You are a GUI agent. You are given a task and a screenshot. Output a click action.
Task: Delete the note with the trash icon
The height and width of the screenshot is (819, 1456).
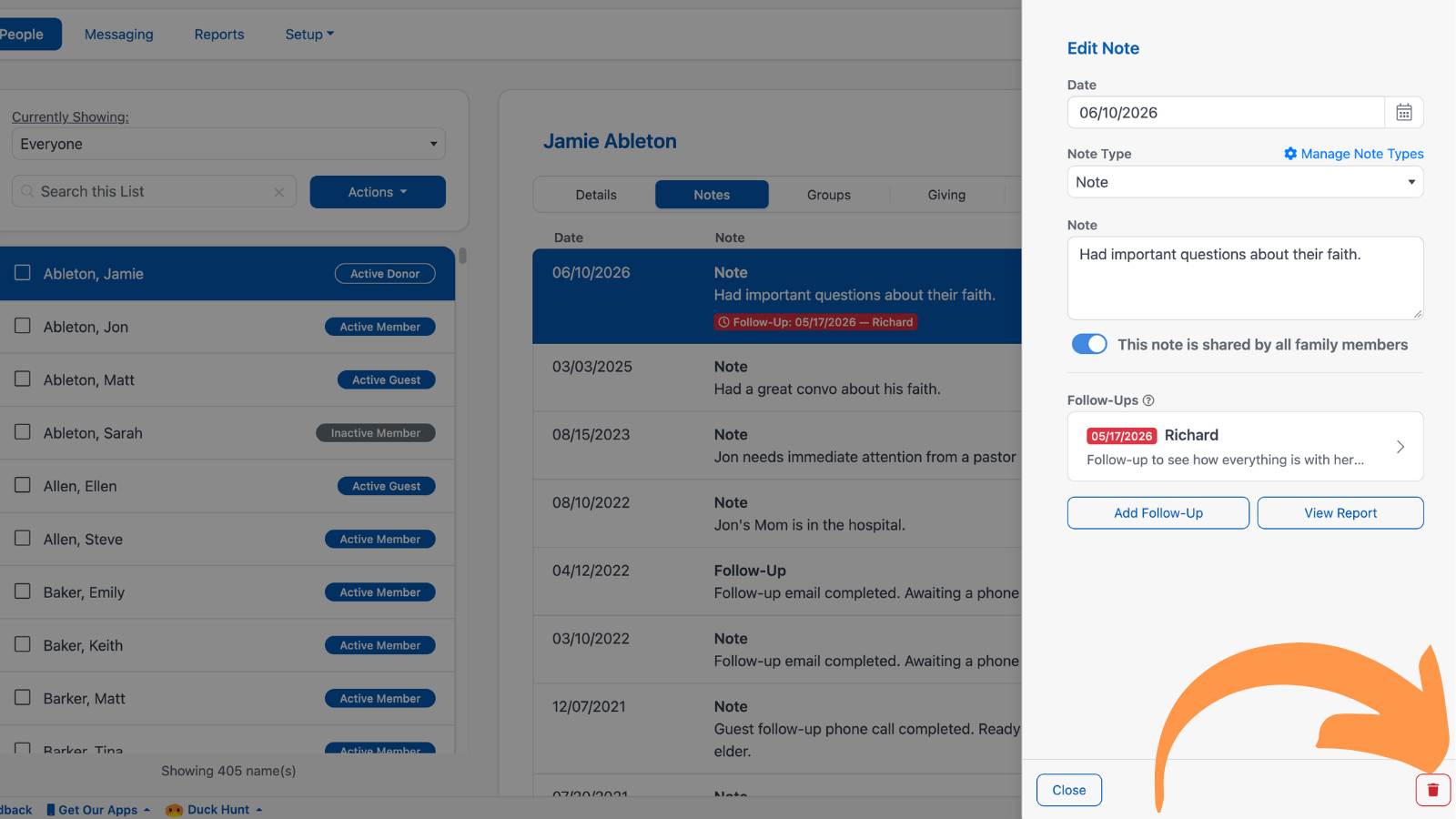click(x=1432, y=790)
